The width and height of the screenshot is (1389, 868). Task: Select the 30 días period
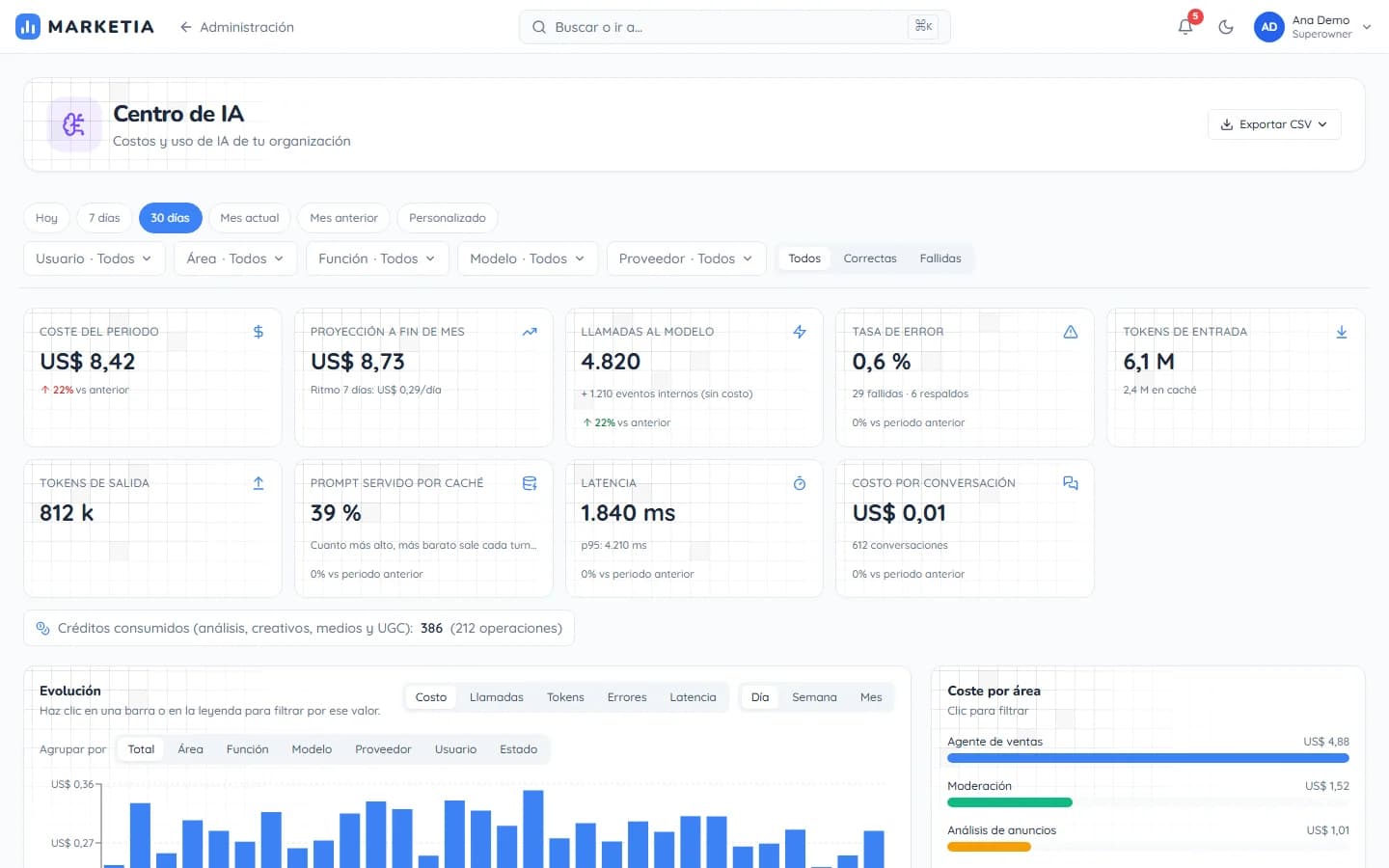pyautogui.click(x=170, y=218)
